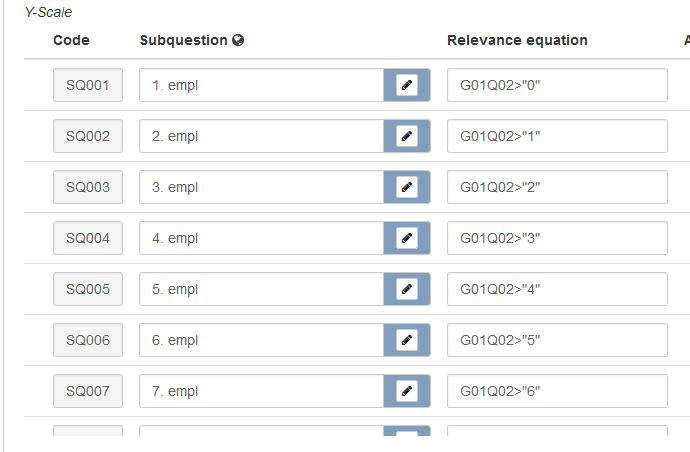This screenshot has height=452, width=690.
Task: Click subquestion text field '1. empl'
Action: tap(261, 85)
